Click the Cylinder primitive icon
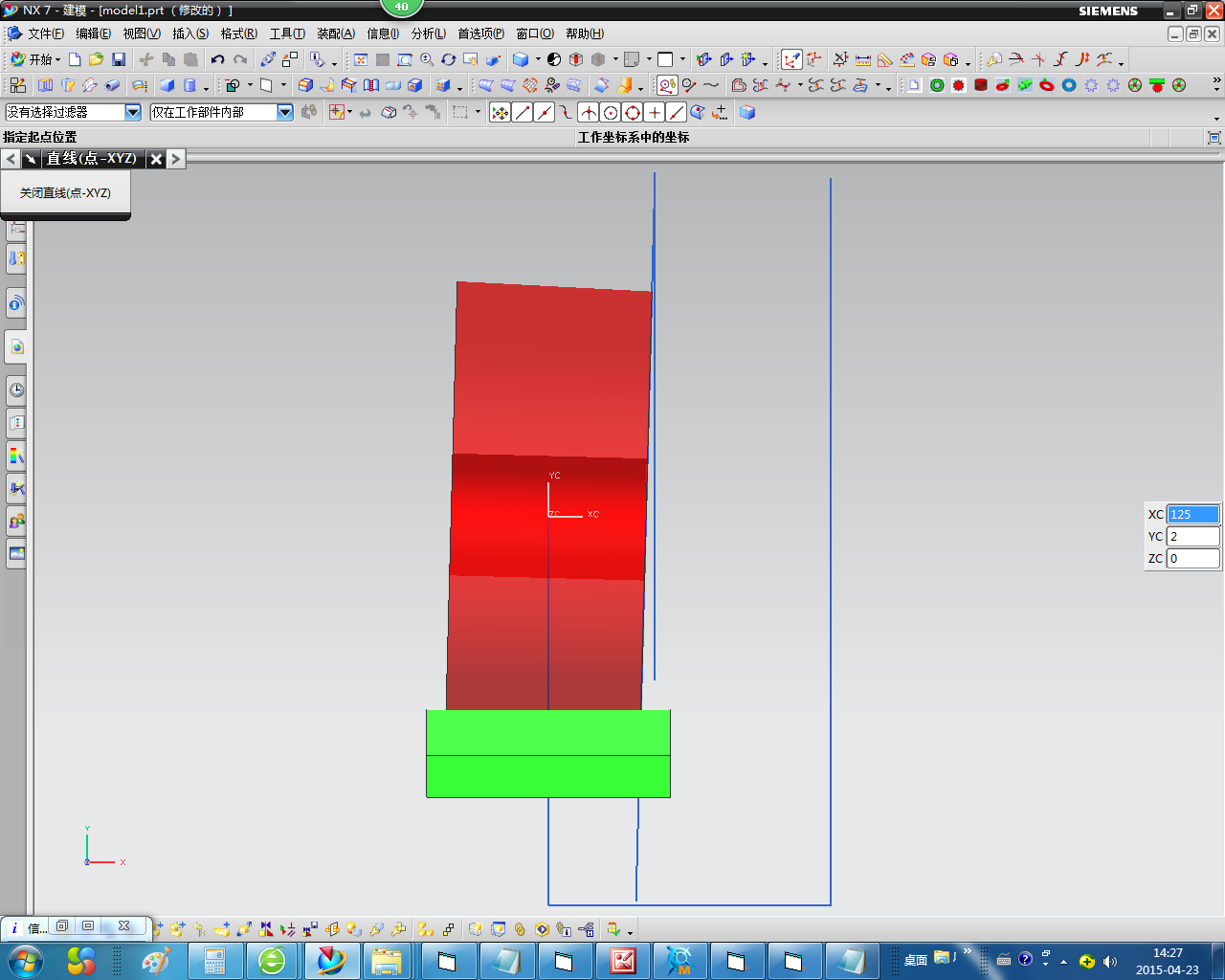Screen dimensions: 1225x980 [x=189, y=85]
